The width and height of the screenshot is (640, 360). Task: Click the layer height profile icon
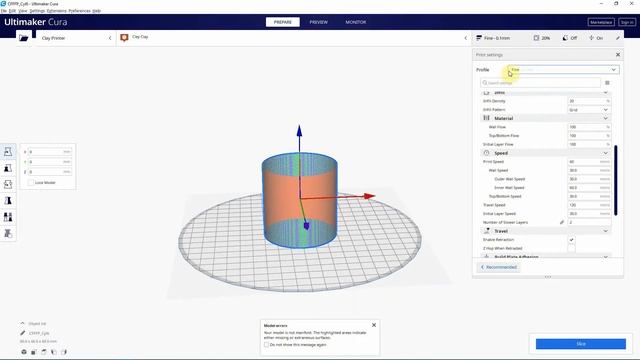(x=479, y=38)
